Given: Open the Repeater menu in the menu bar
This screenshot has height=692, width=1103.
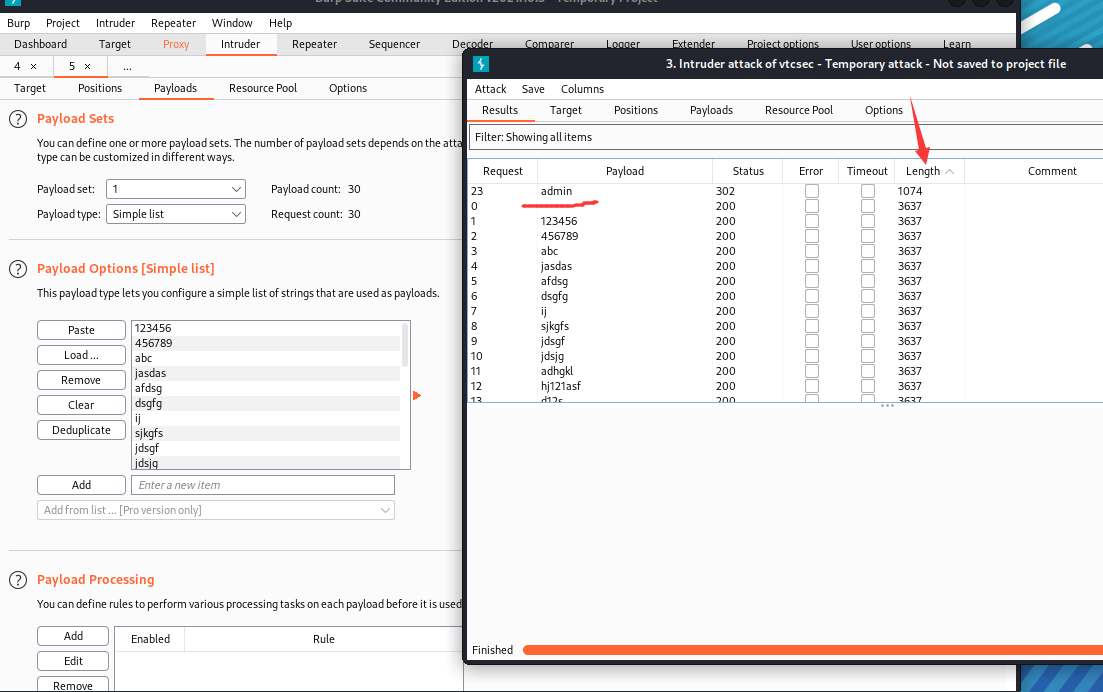Looking at the screenshot, I should pos(174,23).
